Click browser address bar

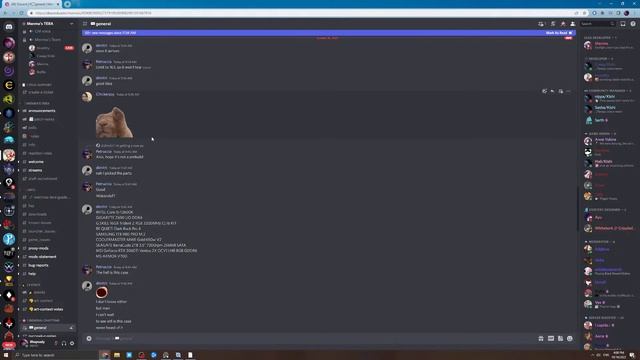pos(302,13)
